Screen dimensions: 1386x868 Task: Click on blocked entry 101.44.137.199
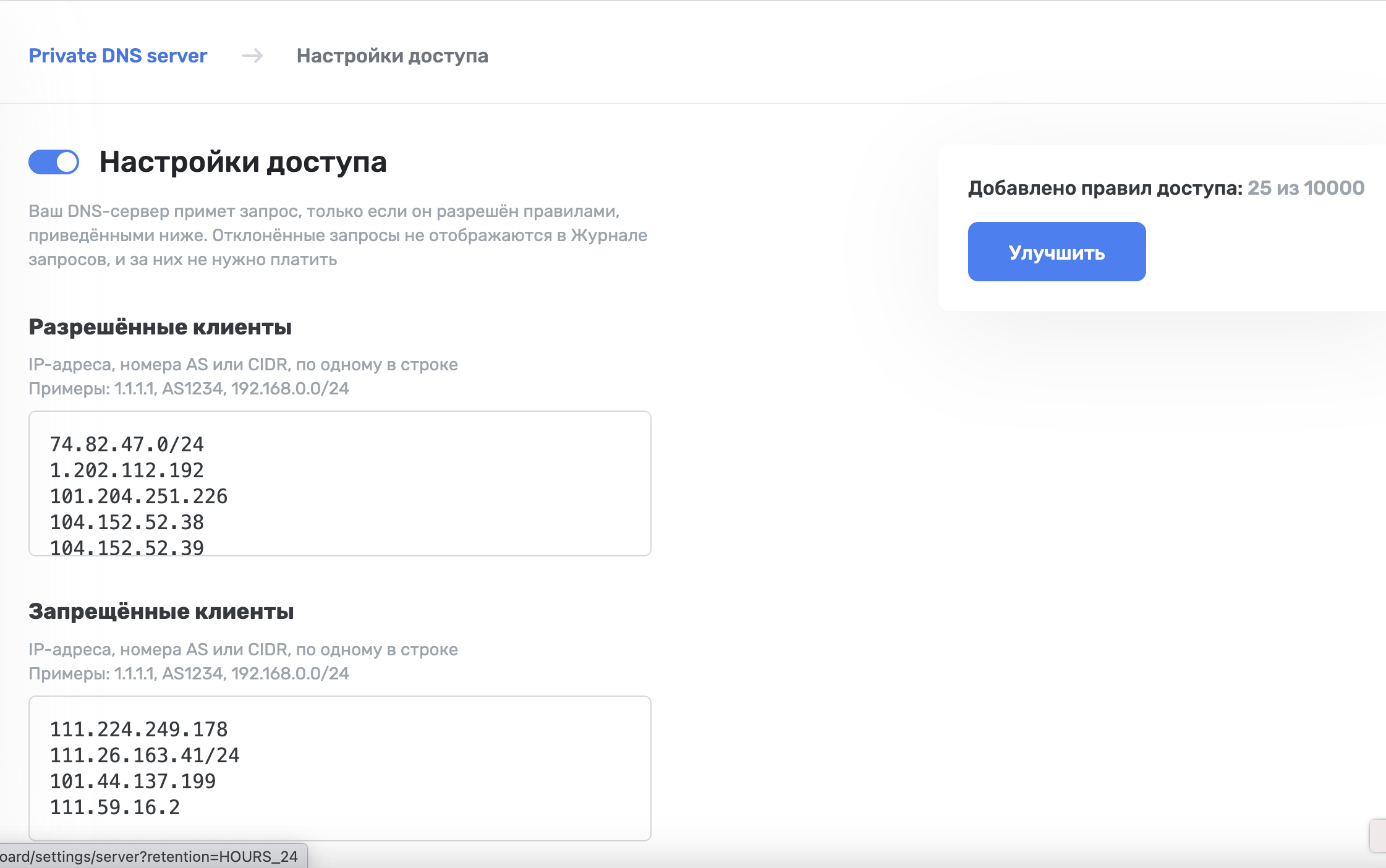coord(133,781)
